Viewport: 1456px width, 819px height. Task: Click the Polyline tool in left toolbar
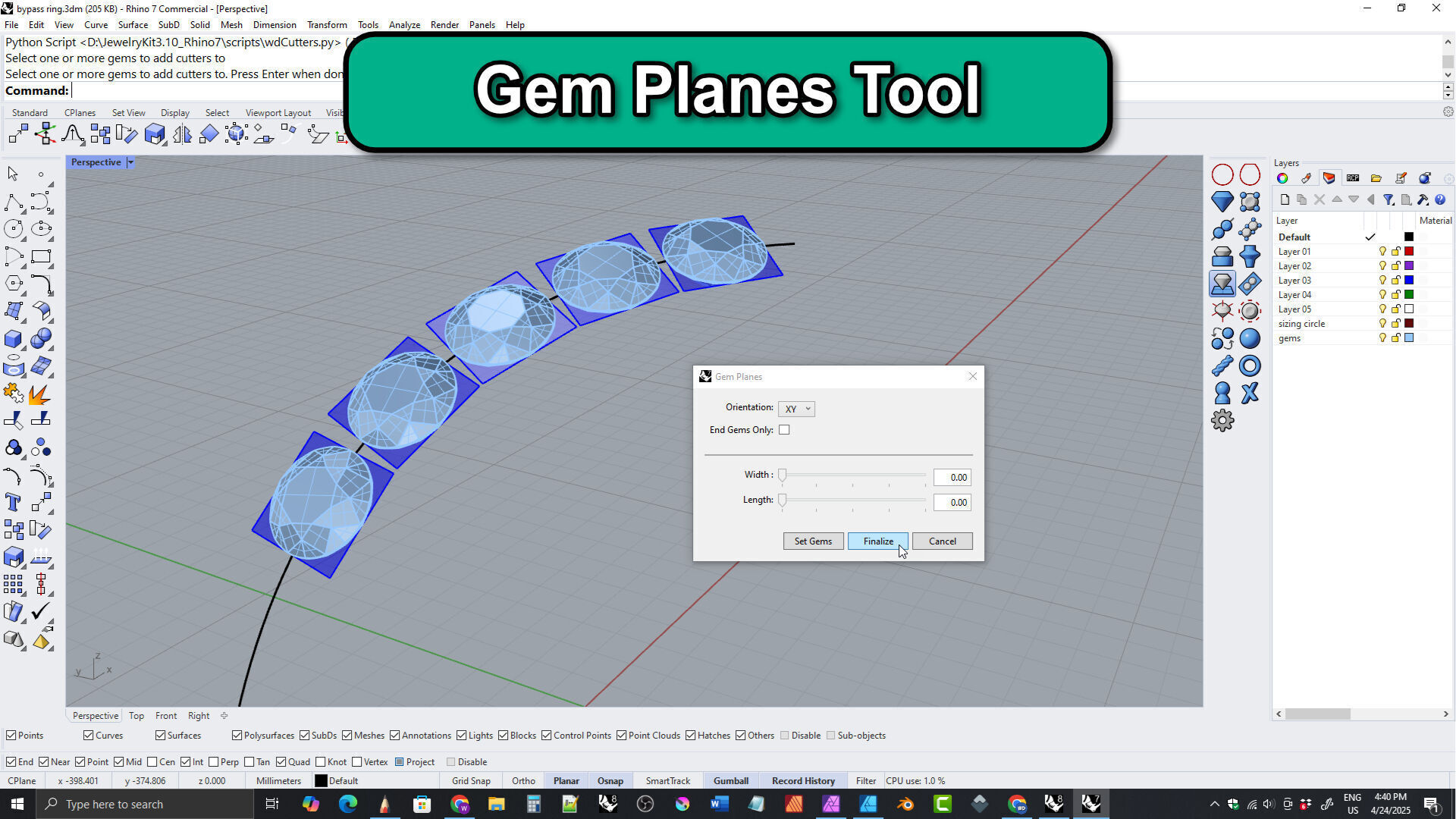click(13, 202)
